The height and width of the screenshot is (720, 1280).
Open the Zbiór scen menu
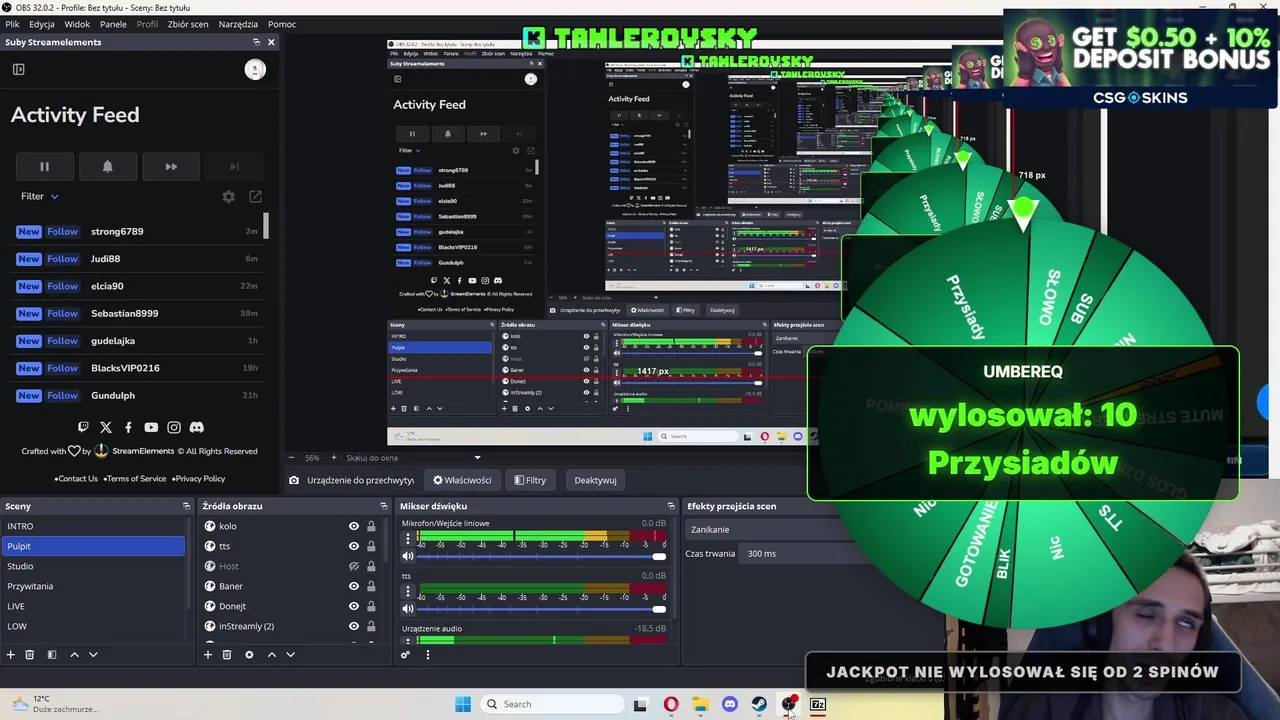[188, 24]
